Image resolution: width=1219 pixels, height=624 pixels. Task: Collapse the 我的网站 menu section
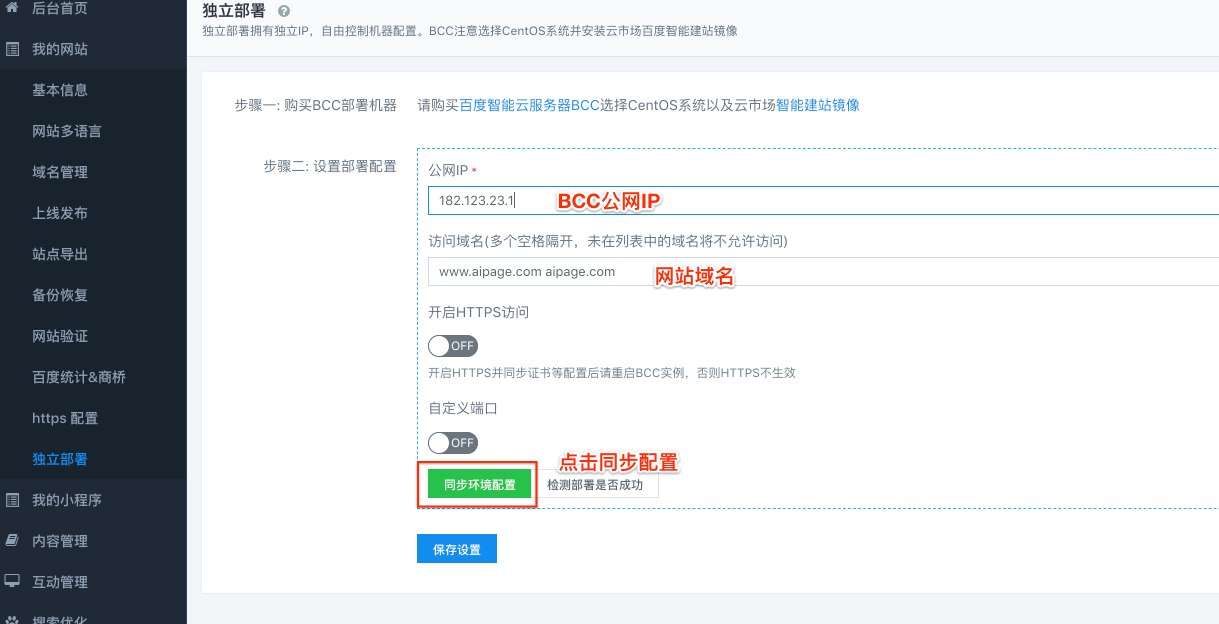pos(60,49)
